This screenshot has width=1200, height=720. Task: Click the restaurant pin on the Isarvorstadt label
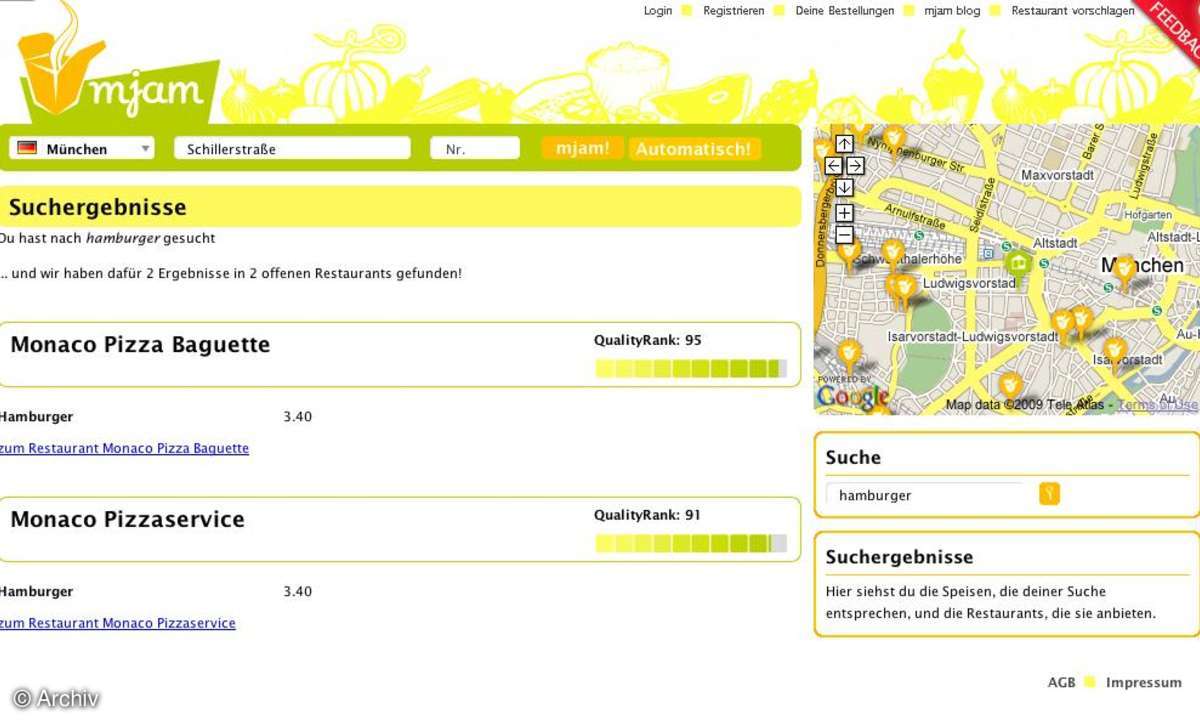(x=1115, y=351)
